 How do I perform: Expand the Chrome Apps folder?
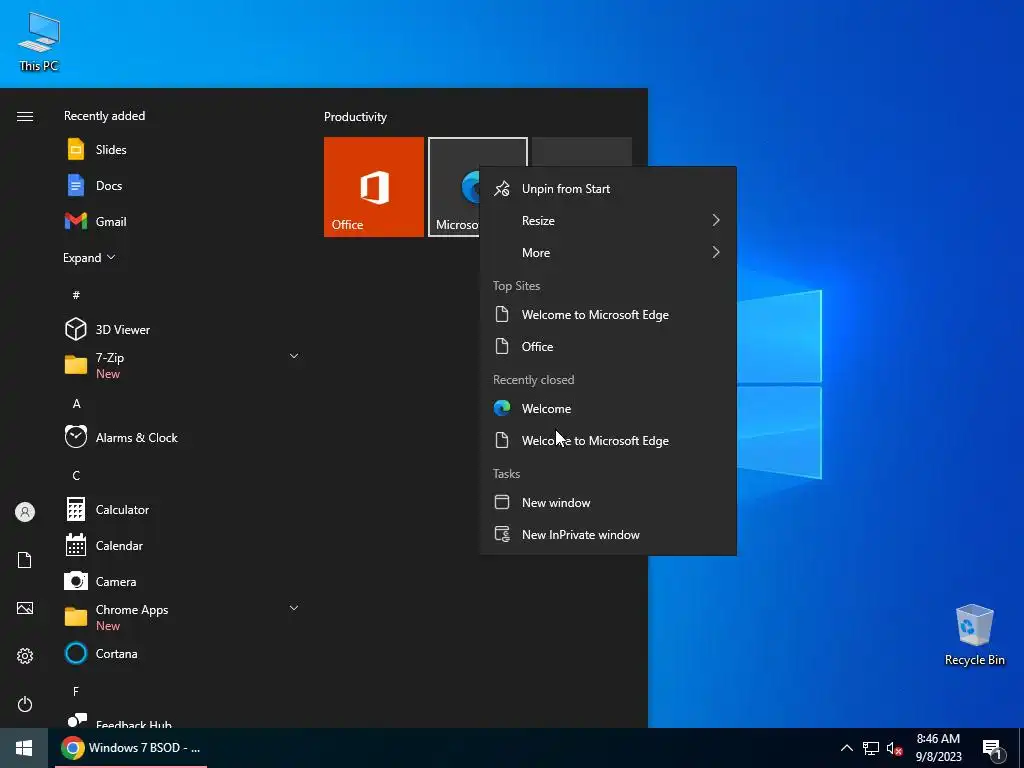(181, 617)
